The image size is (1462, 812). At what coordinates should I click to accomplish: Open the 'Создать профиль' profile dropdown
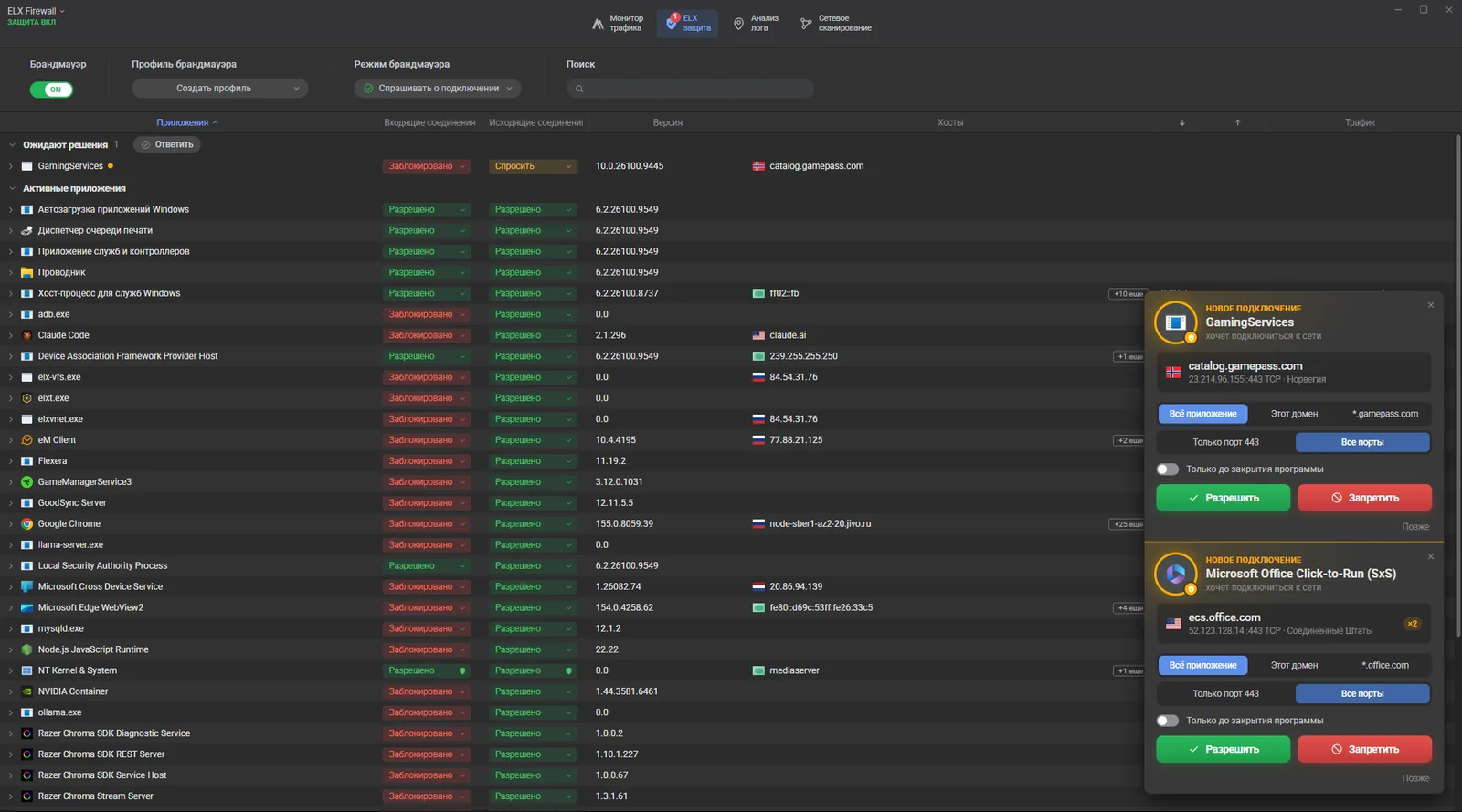[x=219, y=89]
